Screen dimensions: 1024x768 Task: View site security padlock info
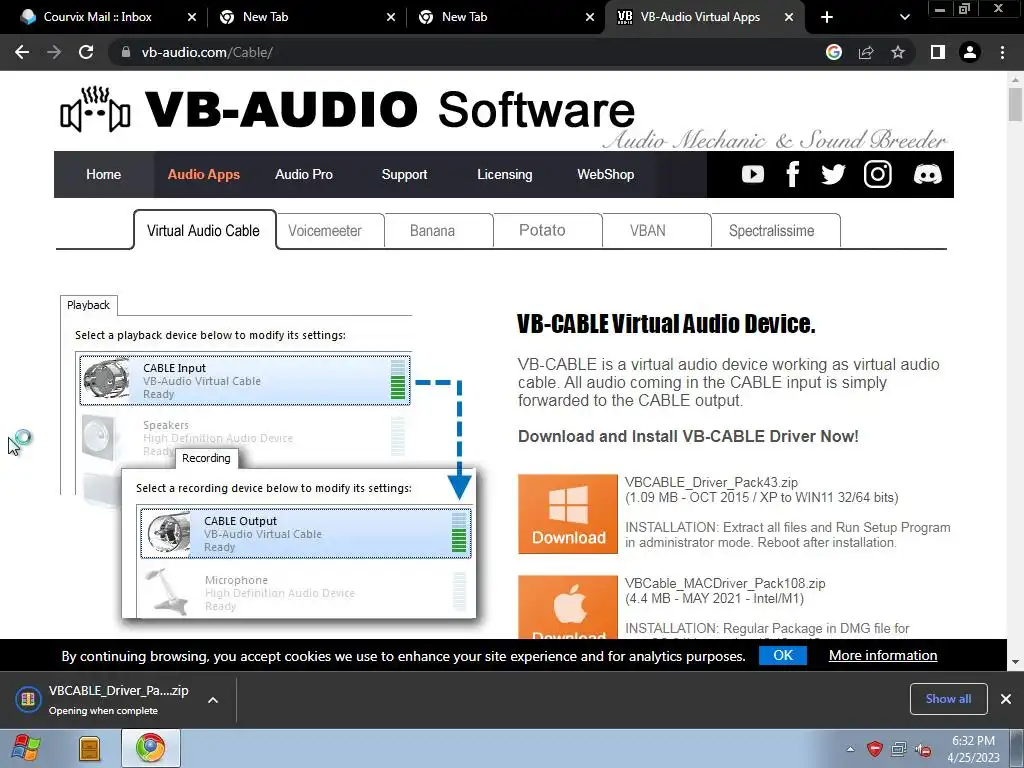pos(126,52)
